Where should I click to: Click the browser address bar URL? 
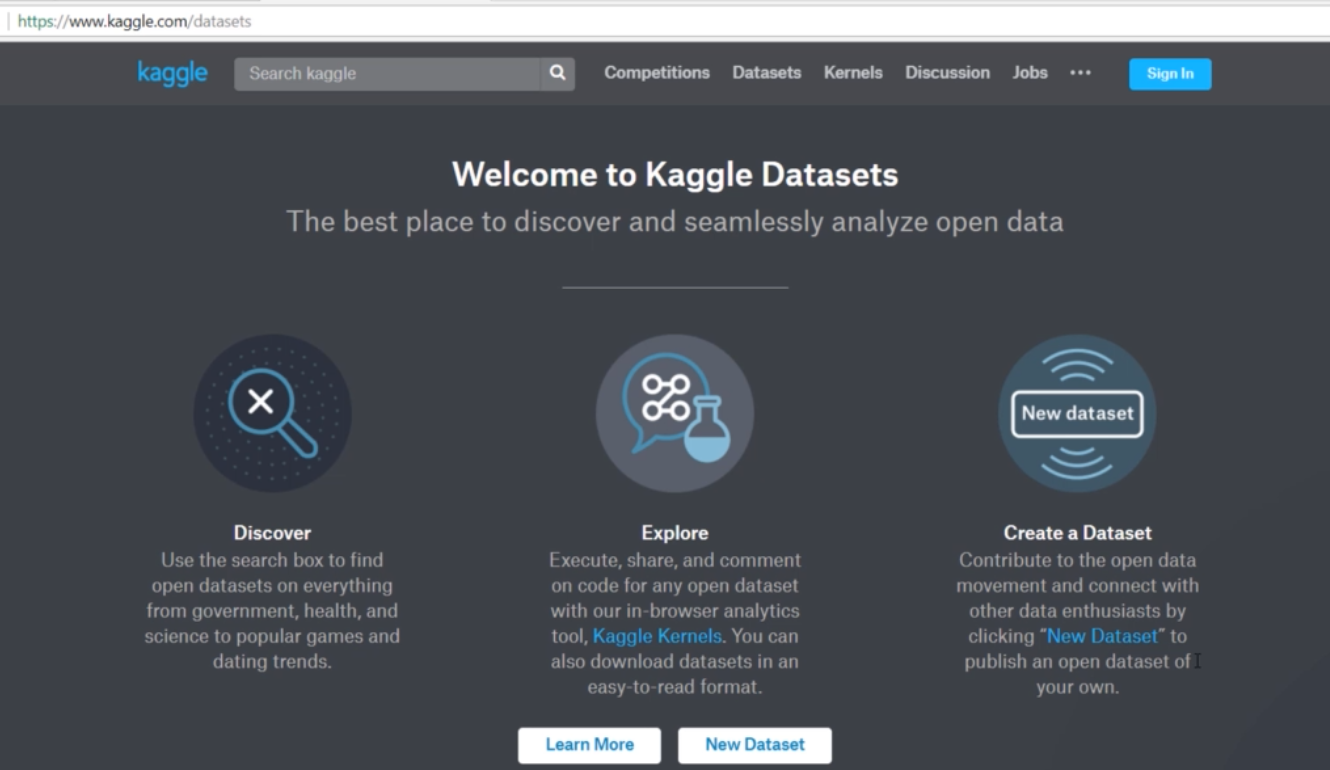(x=135, y=21)
